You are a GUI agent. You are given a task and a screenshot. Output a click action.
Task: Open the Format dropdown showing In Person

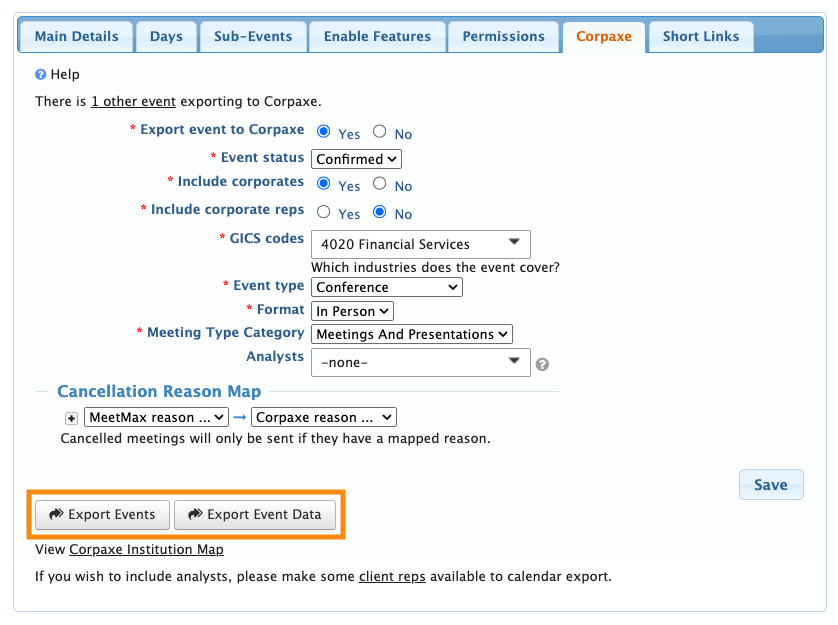pyautogui.click(x=352, y=311)
